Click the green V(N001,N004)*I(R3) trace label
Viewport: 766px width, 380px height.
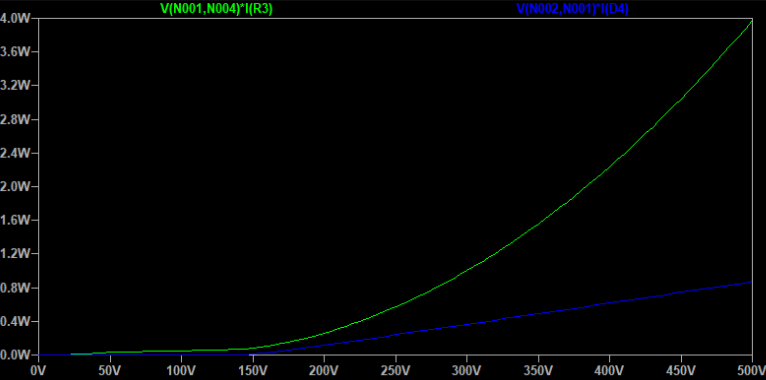point(216,8)
